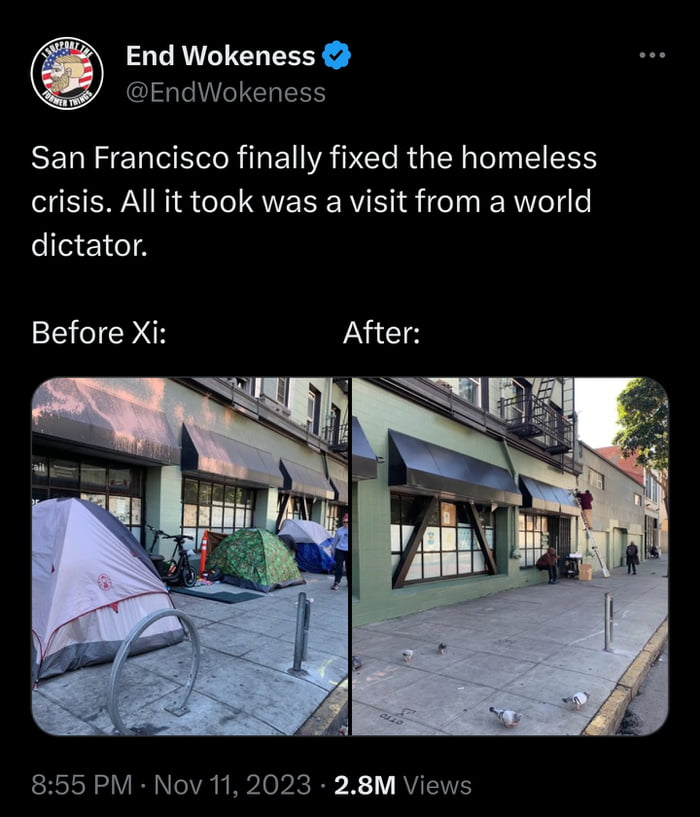Click the 'After:' label text
Screen dimensions: 700x817
pos(382,332)
